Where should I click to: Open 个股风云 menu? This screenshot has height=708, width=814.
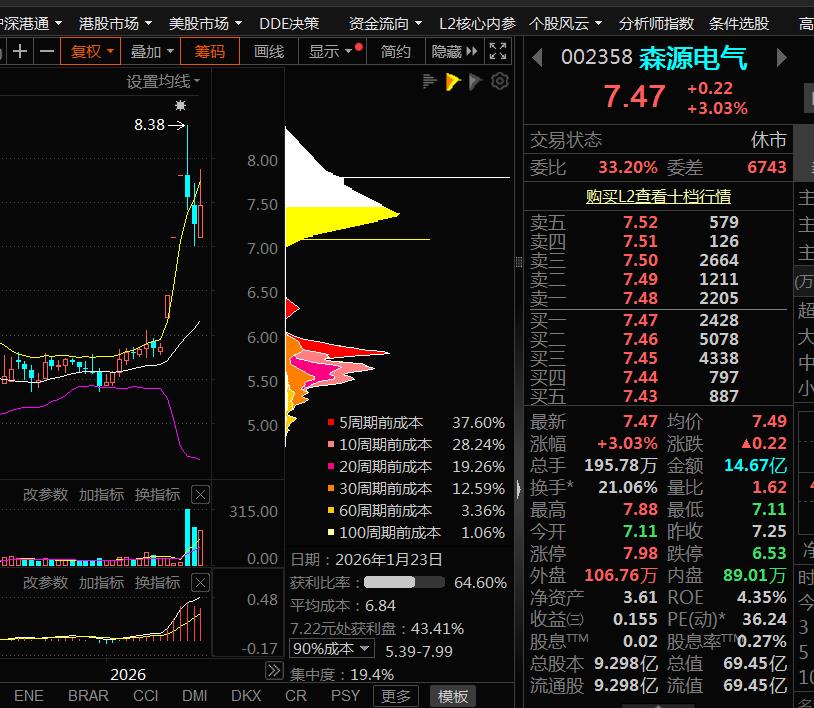[x=565, y=23]
